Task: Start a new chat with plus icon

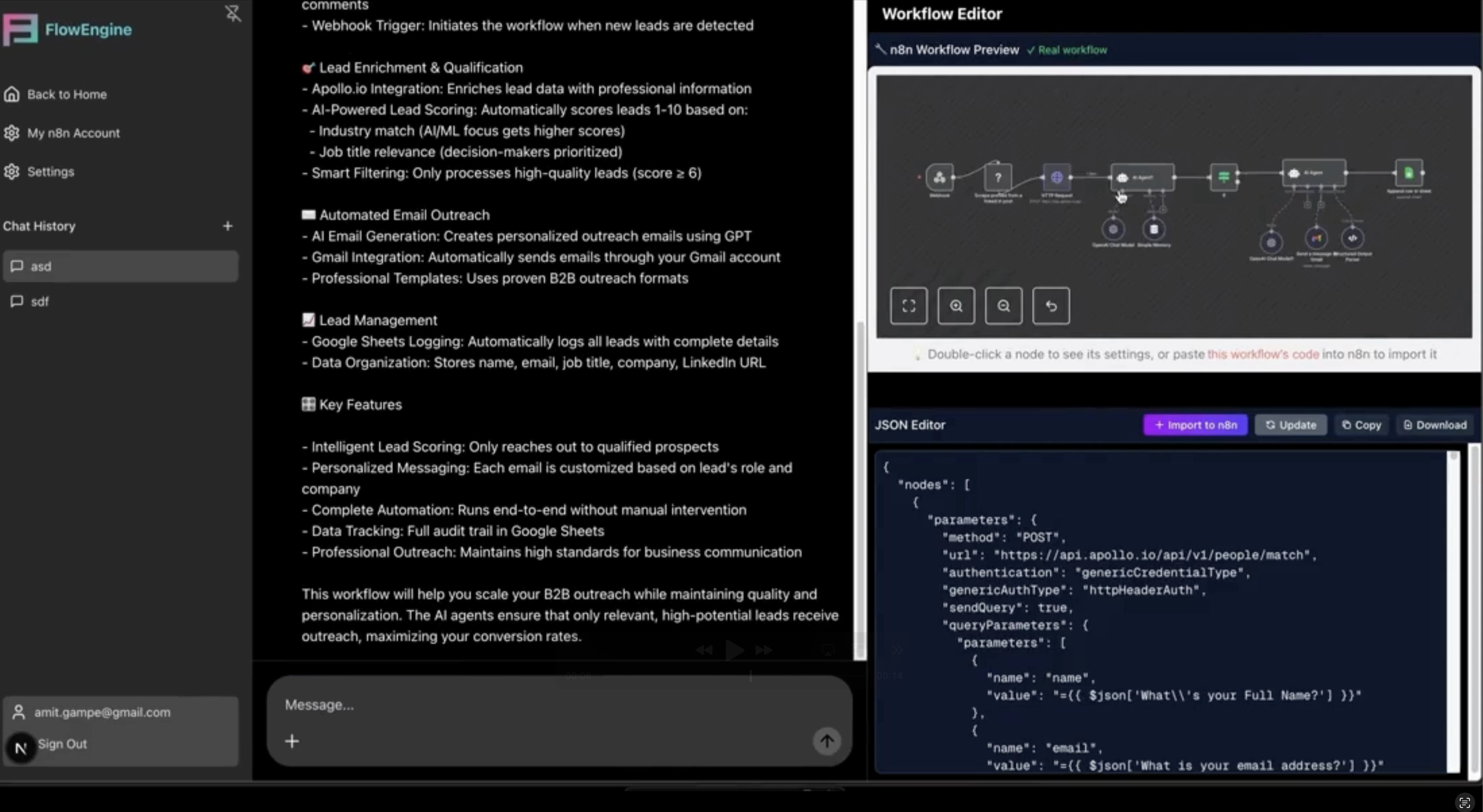Action: (x=227, y=226)
